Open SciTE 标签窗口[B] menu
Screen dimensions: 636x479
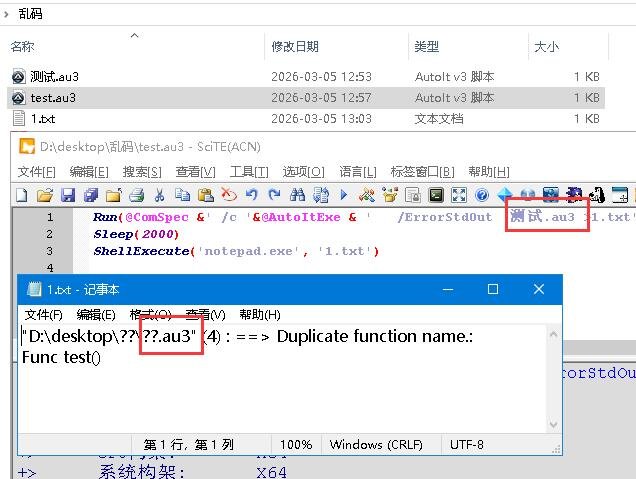click(422, 172)
